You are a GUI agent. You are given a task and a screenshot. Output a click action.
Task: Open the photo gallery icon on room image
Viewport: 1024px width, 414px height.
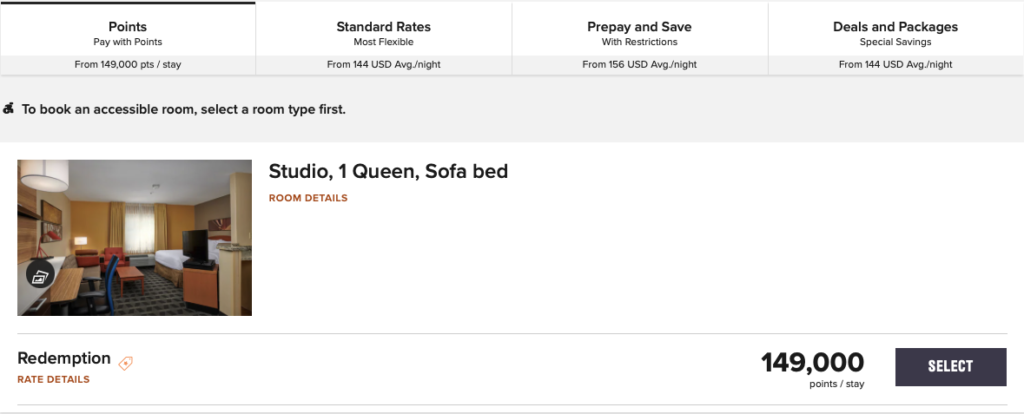[x=41, y=275]
